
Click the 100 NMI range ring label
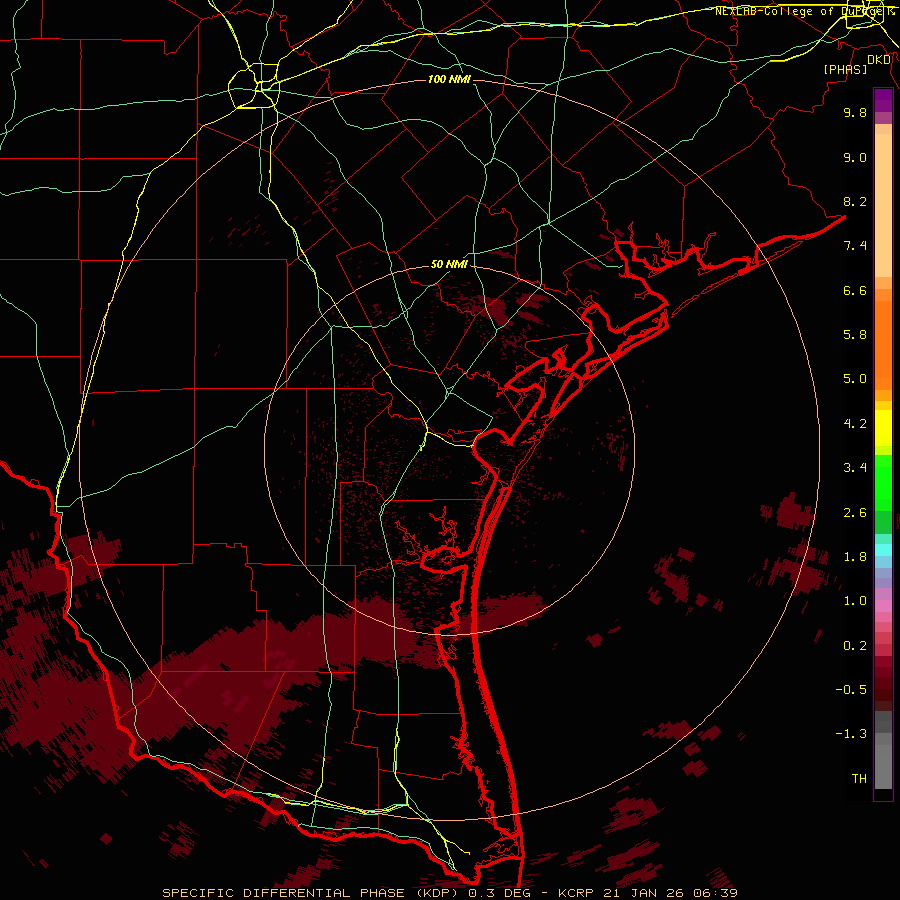click(x=449, y=79)
